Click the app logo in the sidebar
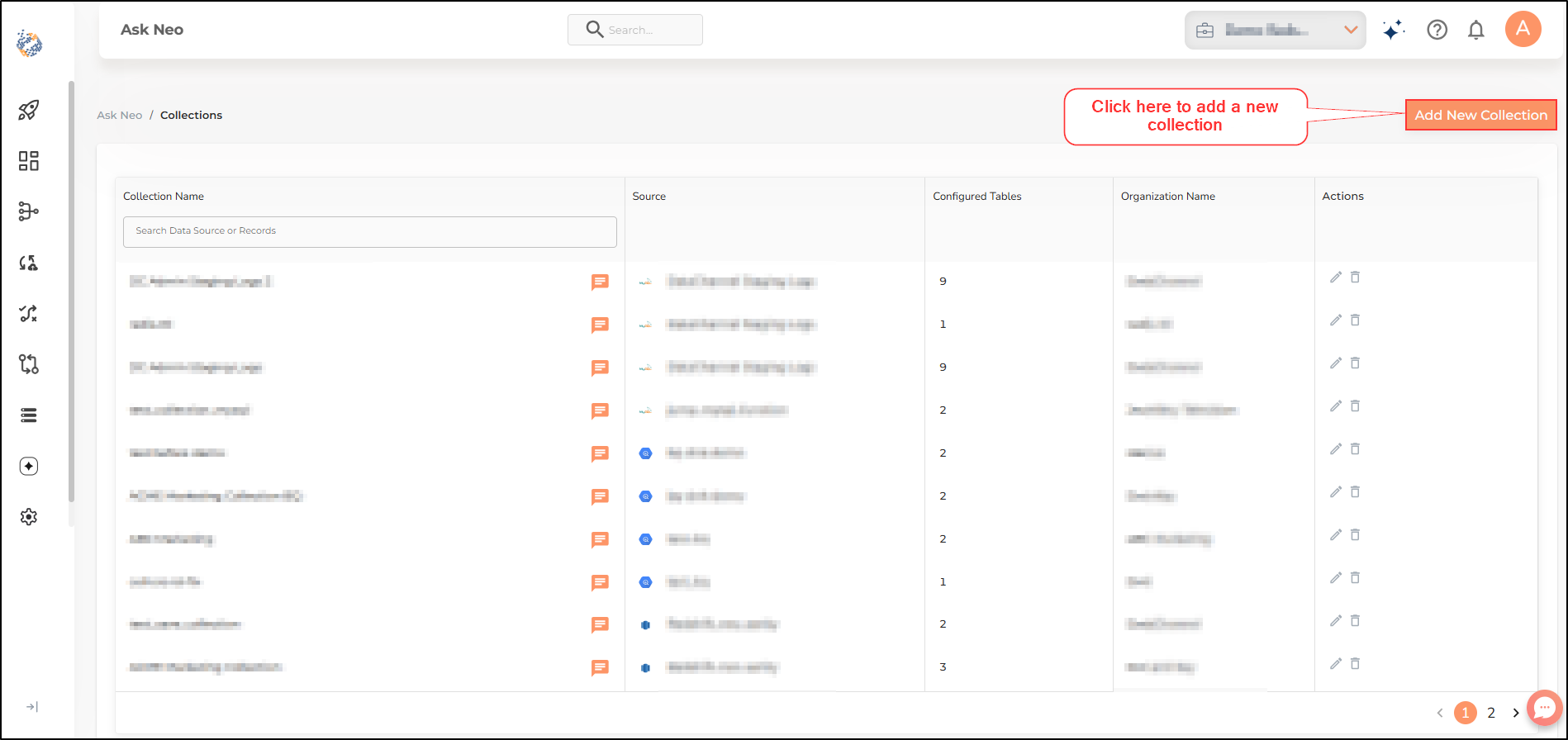This screenshot has width=1568, height=740. click(30, 44)
